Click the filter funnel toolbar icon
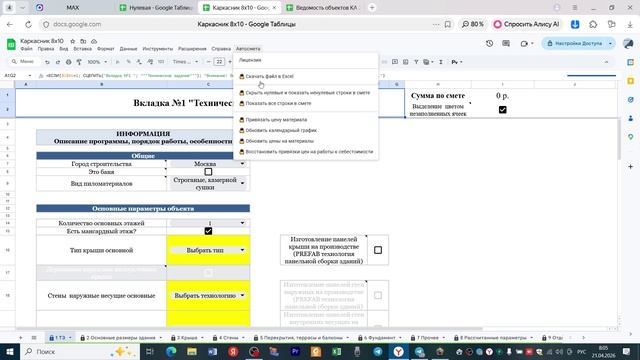The image size is (640, 360). coord(416,62)
